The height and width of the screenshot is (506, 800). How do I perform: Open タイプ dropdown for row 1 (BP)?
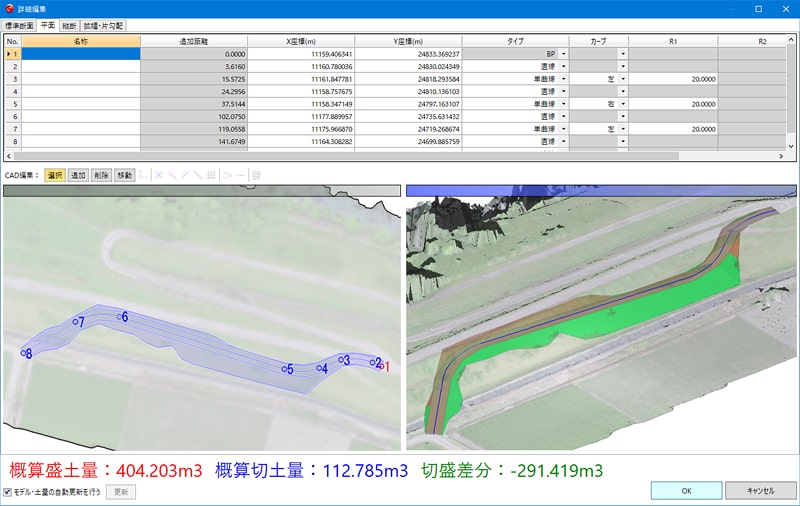click(x=562, y=54)
